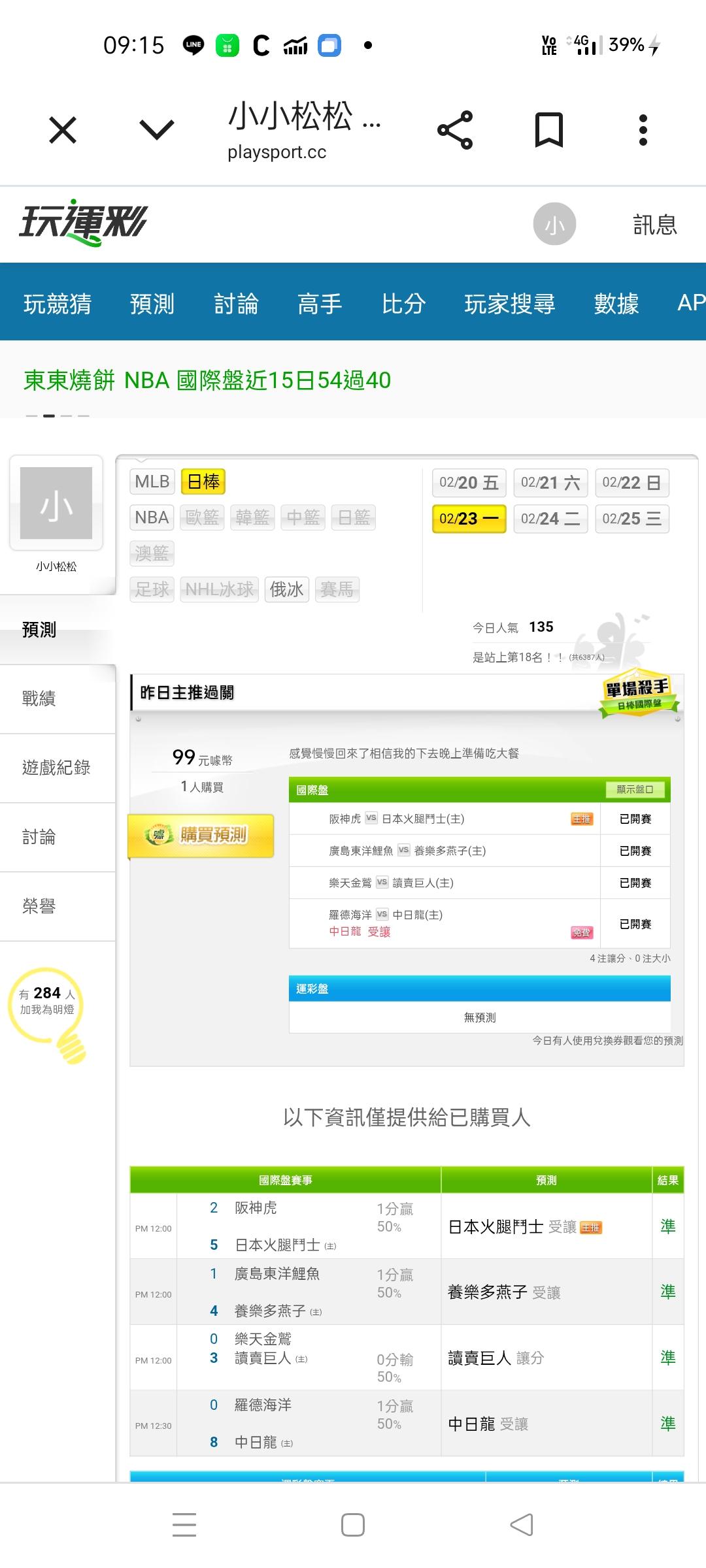Image resolution: width=706 pixels, height=1568 pixels.
Task: Click 日本火腿鬥士 受讓 prediction cell
Action: tap(546, 1227)
